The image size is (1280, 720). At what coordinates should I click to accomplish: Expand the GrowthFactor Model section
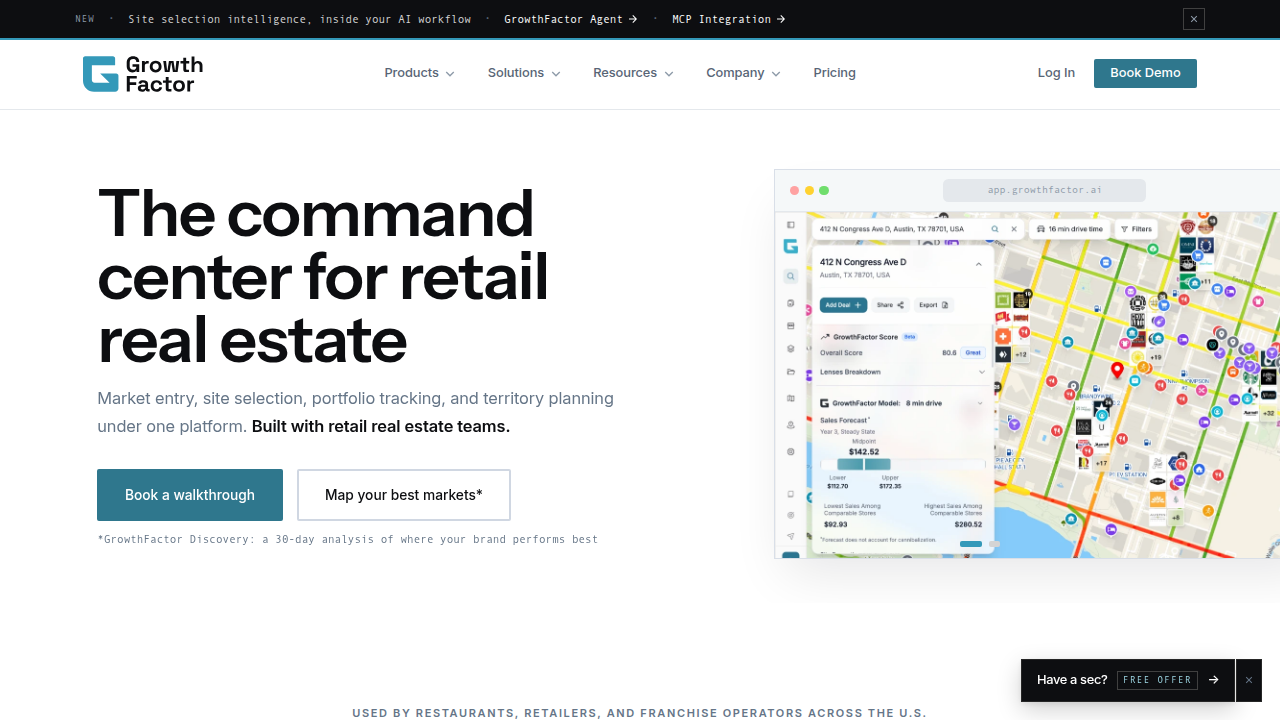tap(902, 403)
